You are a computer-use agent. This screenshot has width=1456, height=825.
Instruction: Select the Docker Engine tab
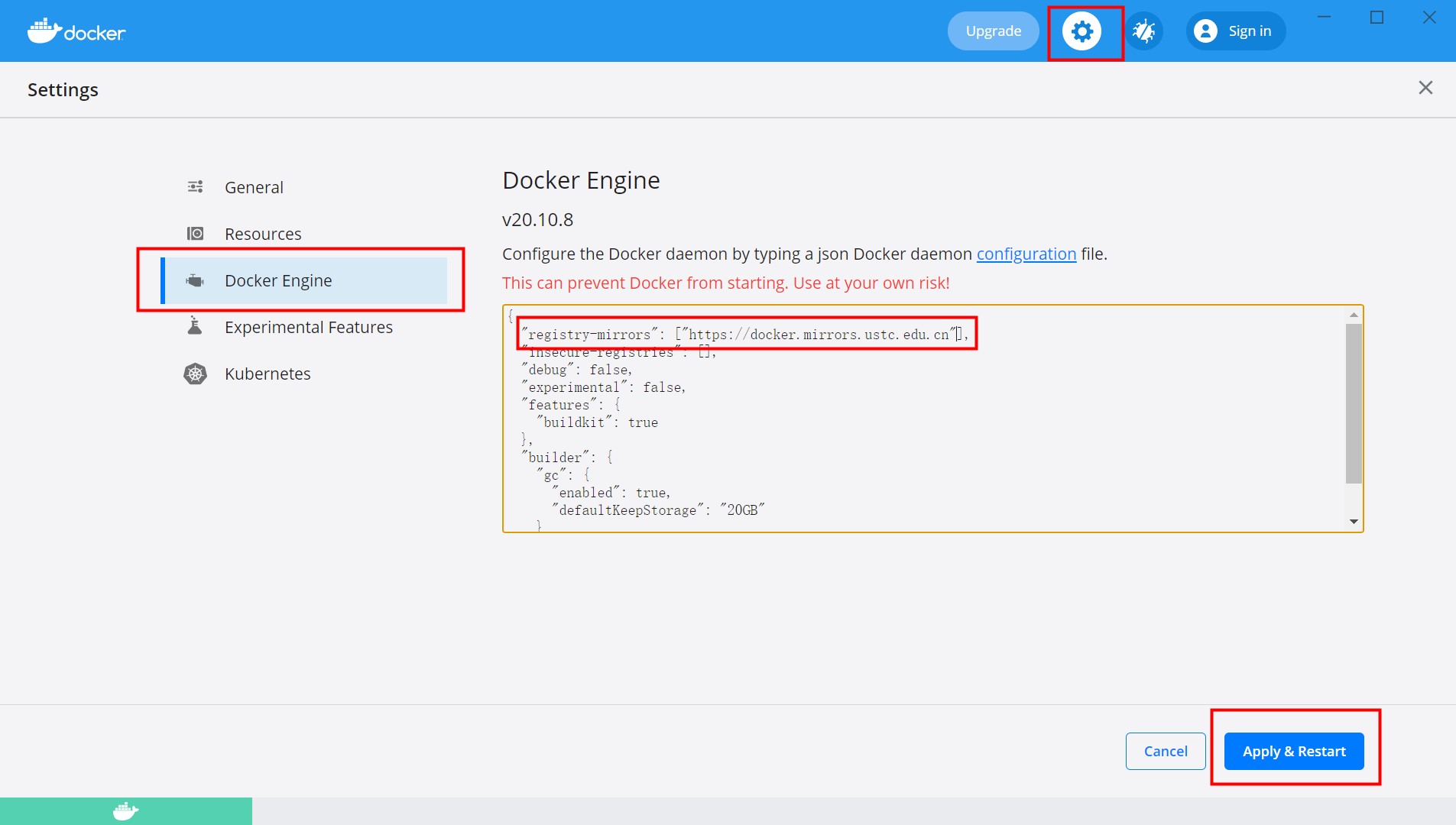coord(304,280)
